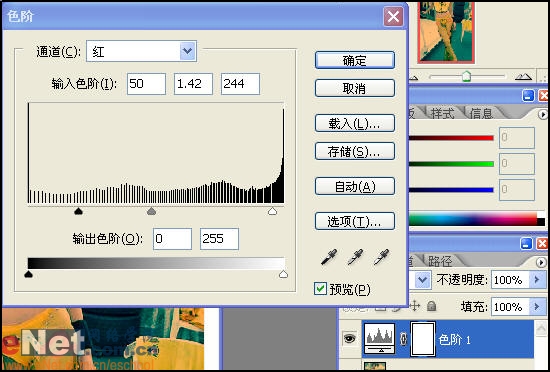Click the link icon on 色阶 1 layer
The image size is (550, 372).
coord(403,339)
